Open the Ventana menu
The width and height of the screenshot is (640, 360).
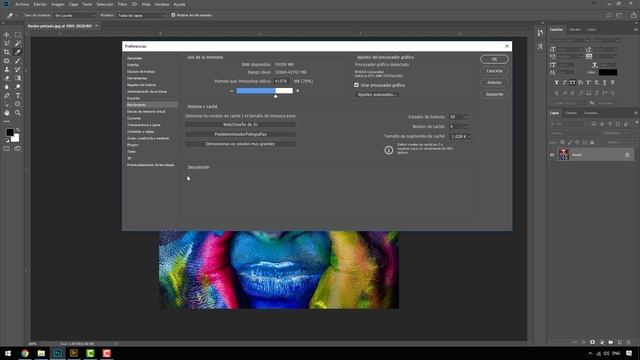pos(162,4)
